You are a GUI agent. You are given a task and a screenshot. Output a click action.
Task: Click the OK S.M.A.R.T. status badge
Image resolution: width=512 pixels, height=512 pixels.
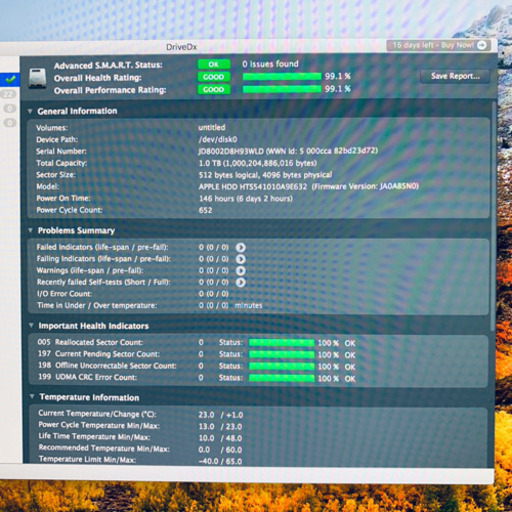(x=214, y=64)
